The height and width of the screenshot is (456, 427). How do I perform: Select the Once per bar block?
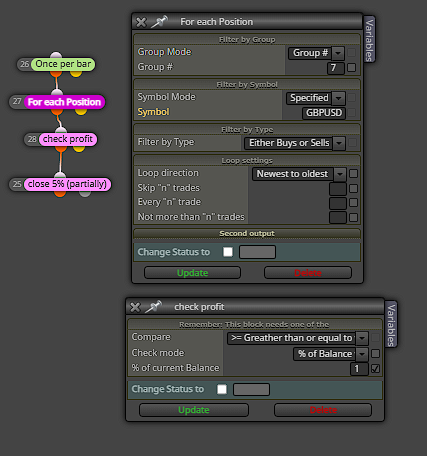(63, 64)
